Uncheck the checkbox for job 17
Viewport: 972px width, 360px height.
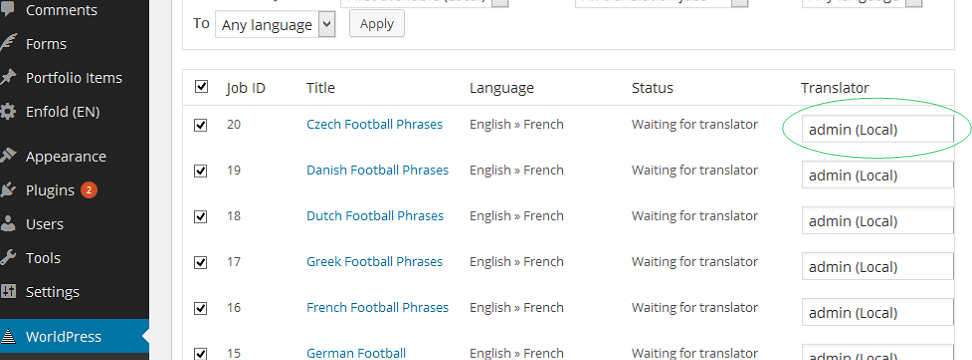tap(201, 262)
